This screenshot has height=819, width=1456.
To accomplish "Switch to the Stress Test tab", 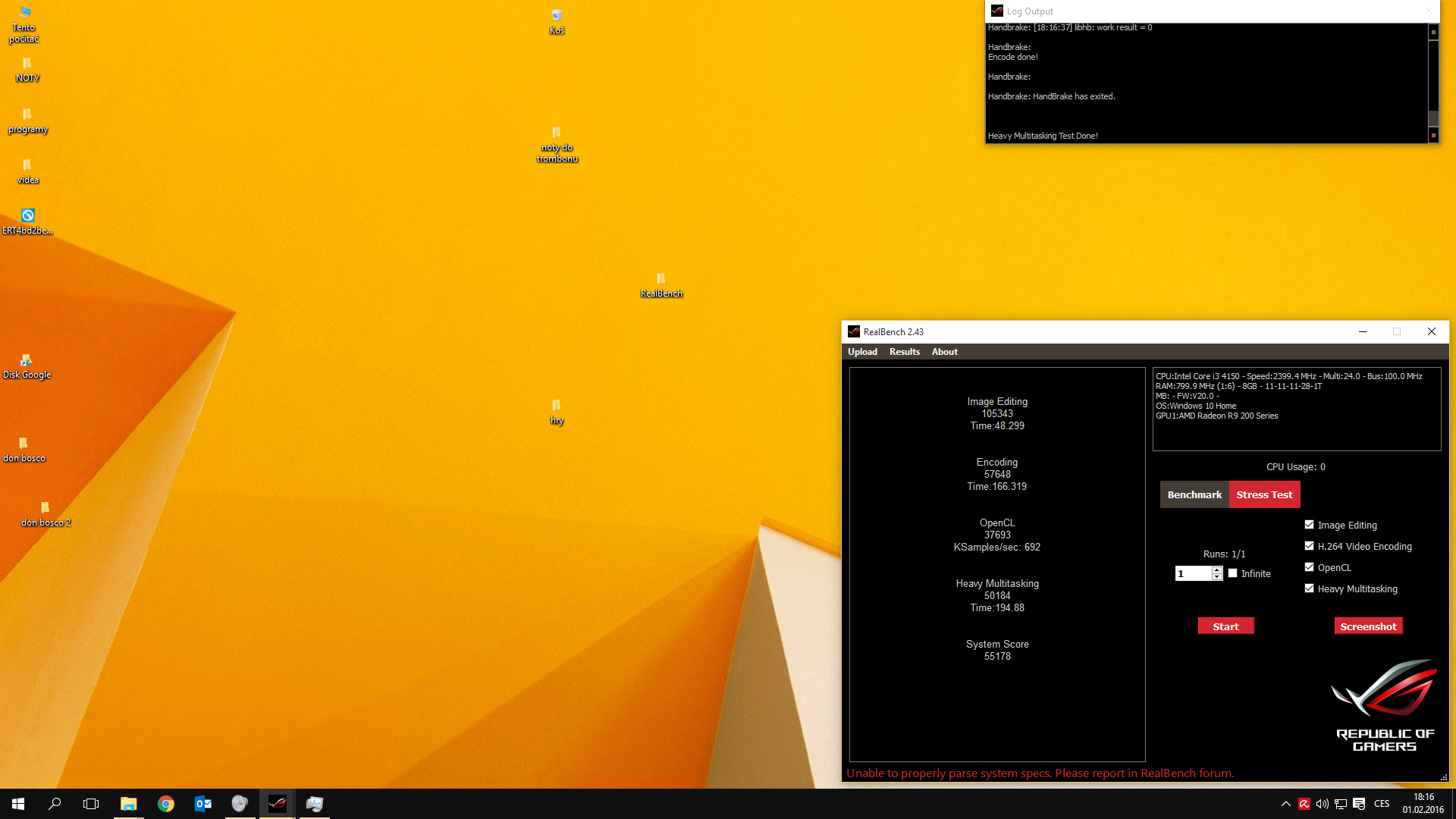I will point(1264,494).
